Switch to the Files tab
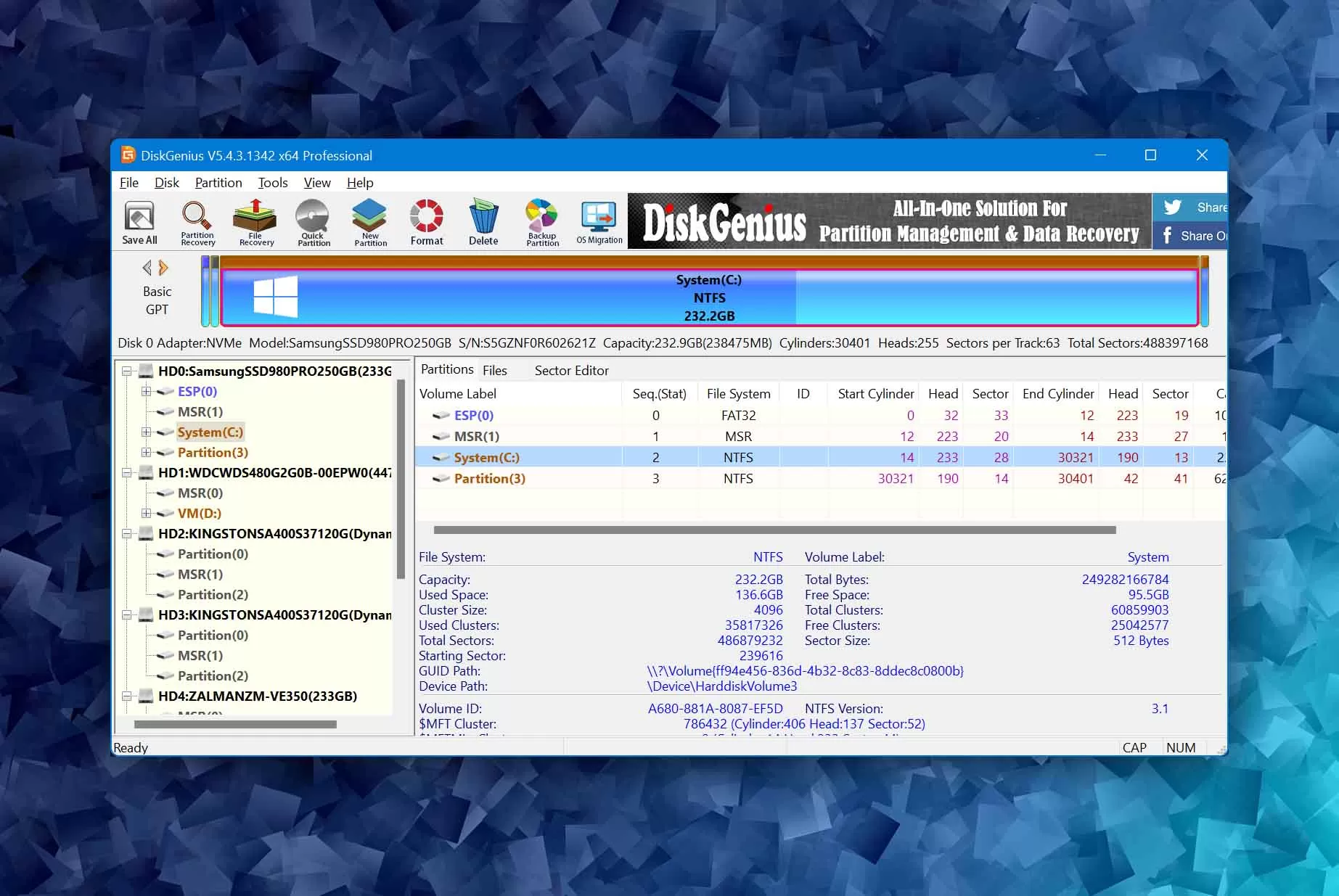The width and height of the screenshot is (1339, 896). pos(495,371)
